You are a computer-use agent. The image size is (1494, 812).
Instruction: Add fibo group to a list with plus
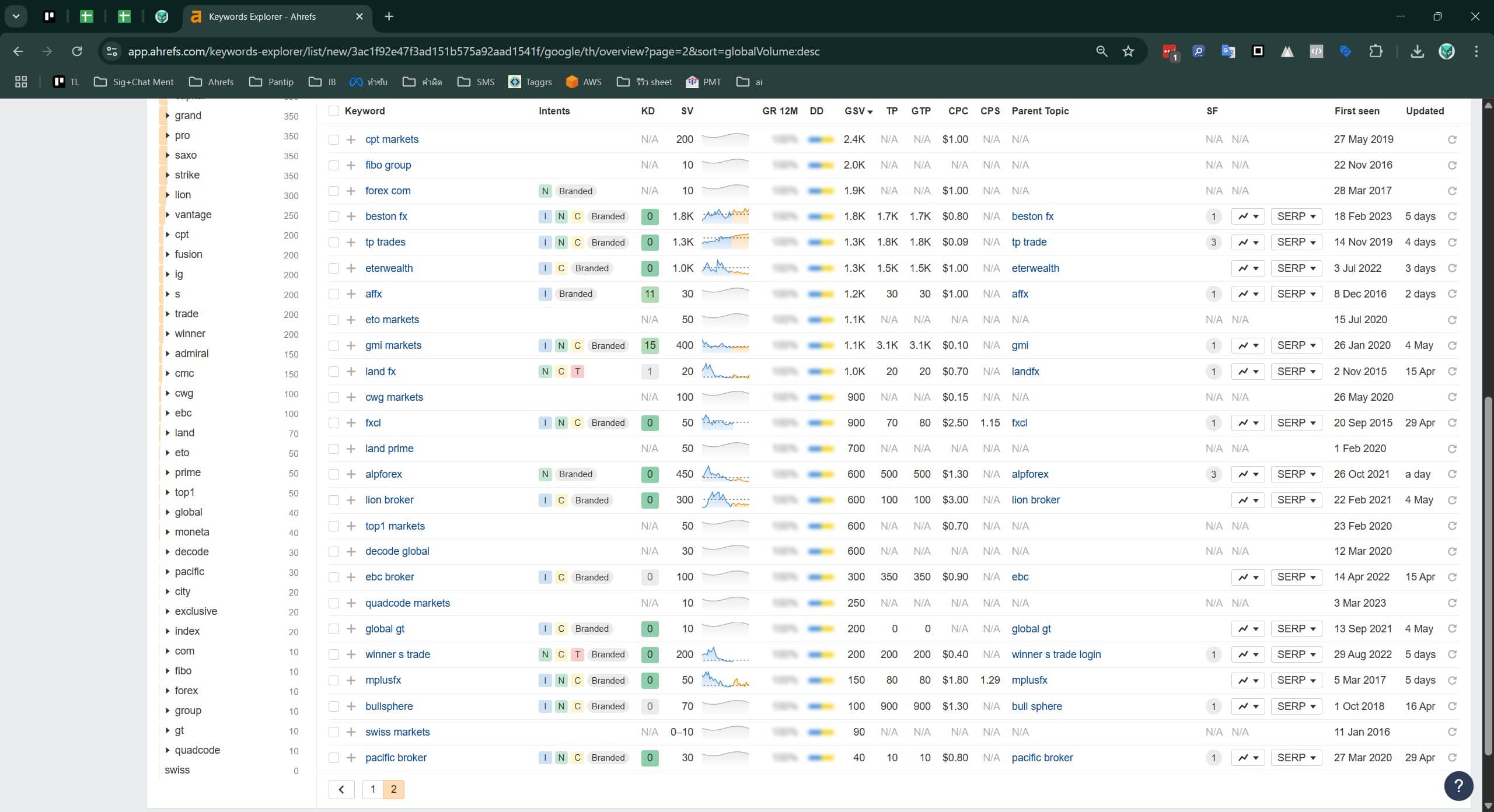pos(351,165)
